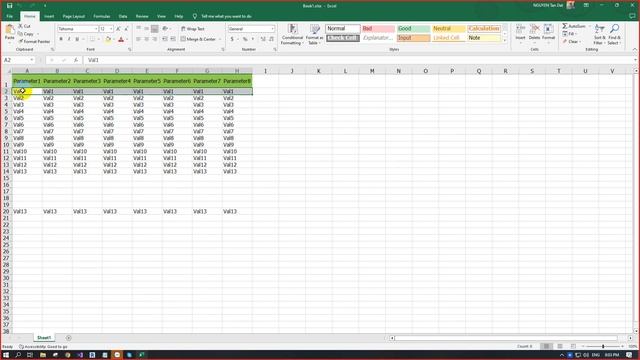Switch to the Review tab
Image resolution: width=640 pixels, height=360 pixels.
click(x=142, y=16)
